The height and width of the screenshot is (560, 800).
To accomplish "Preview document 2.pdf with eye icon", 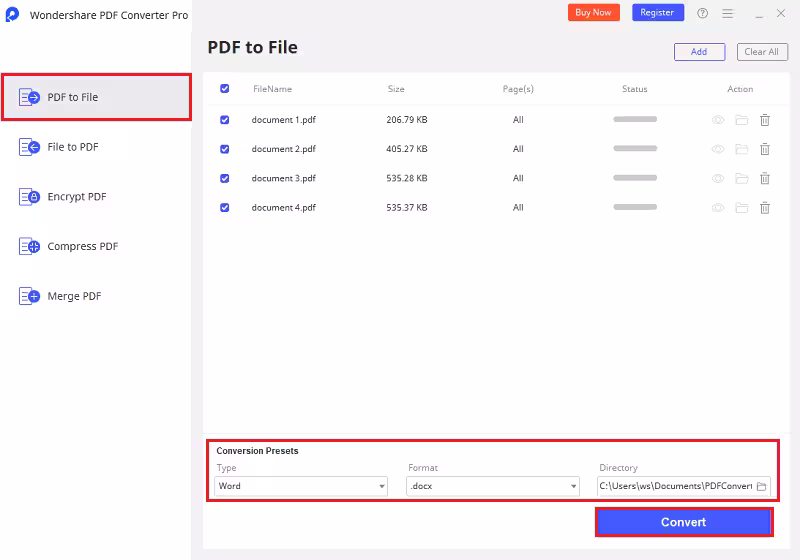I will pos(718,149).
